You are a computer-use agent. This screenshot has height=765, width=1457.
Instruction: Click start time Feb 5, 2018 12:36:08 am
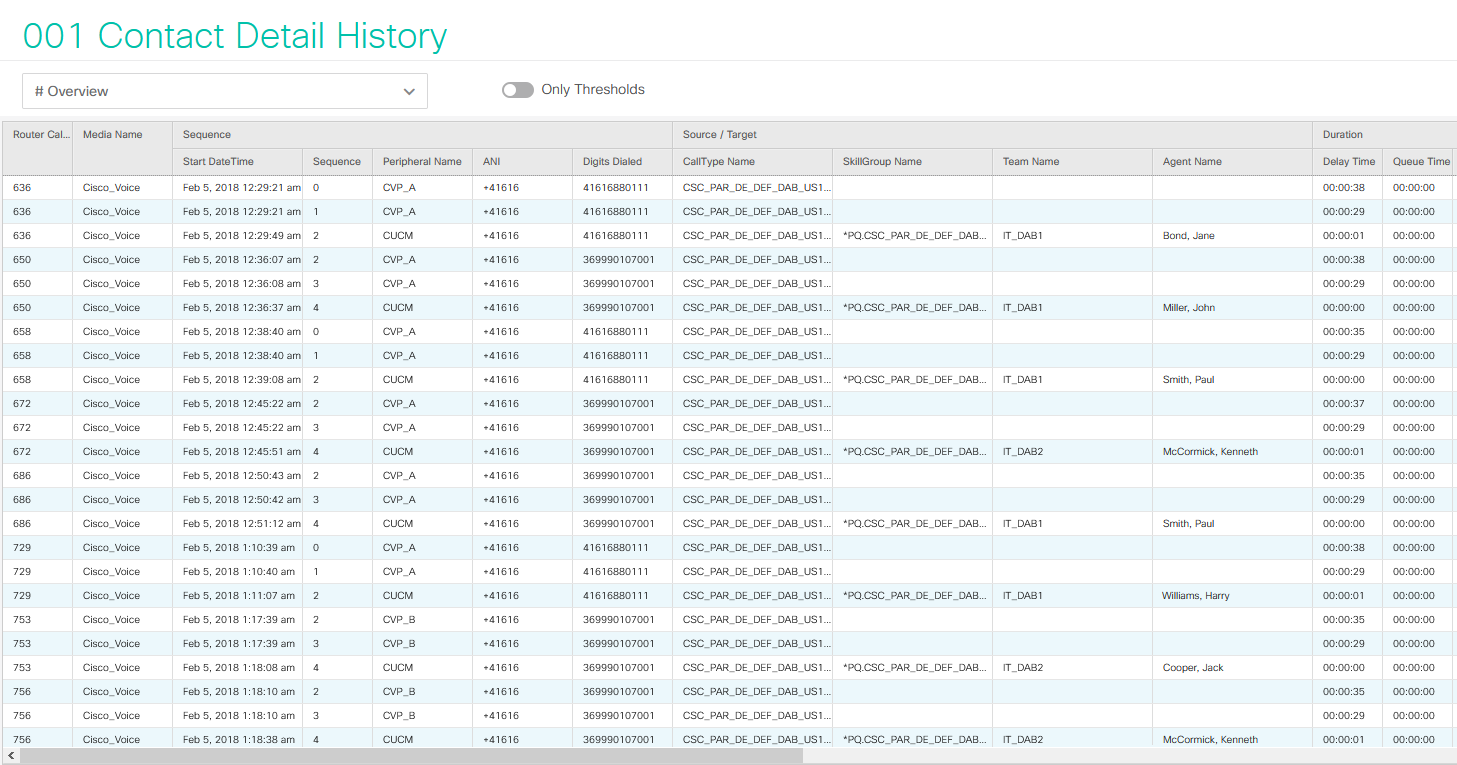coord(241,284)
